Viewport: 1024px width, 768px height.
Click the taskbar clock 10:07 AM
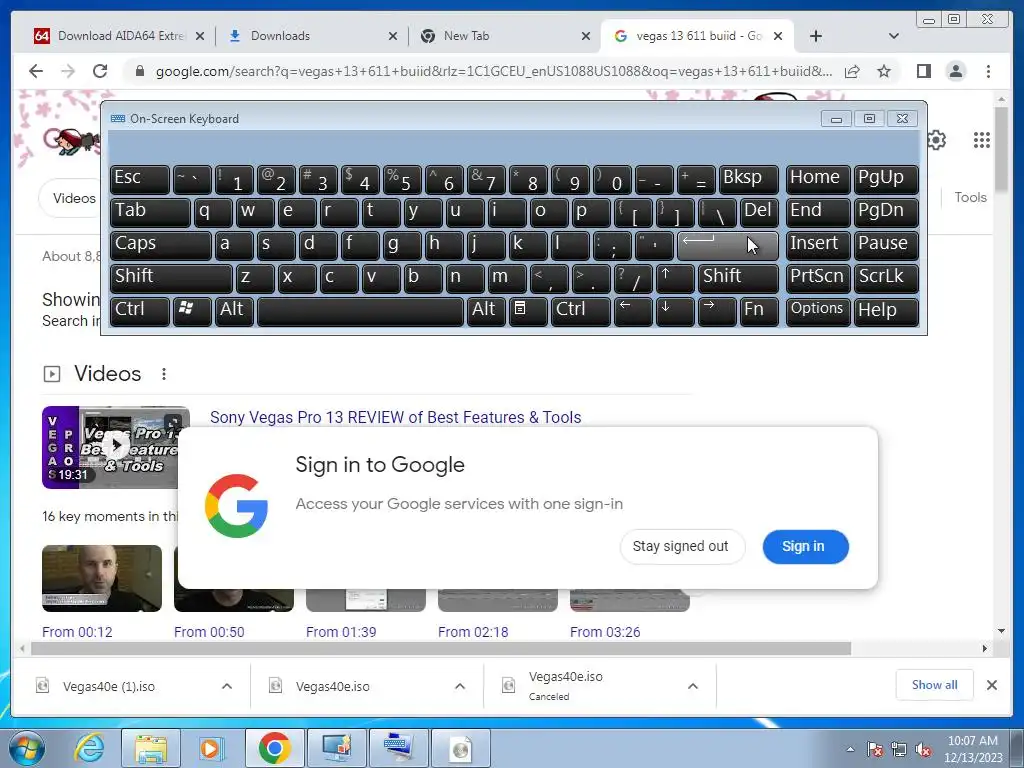tap(972, 749)
